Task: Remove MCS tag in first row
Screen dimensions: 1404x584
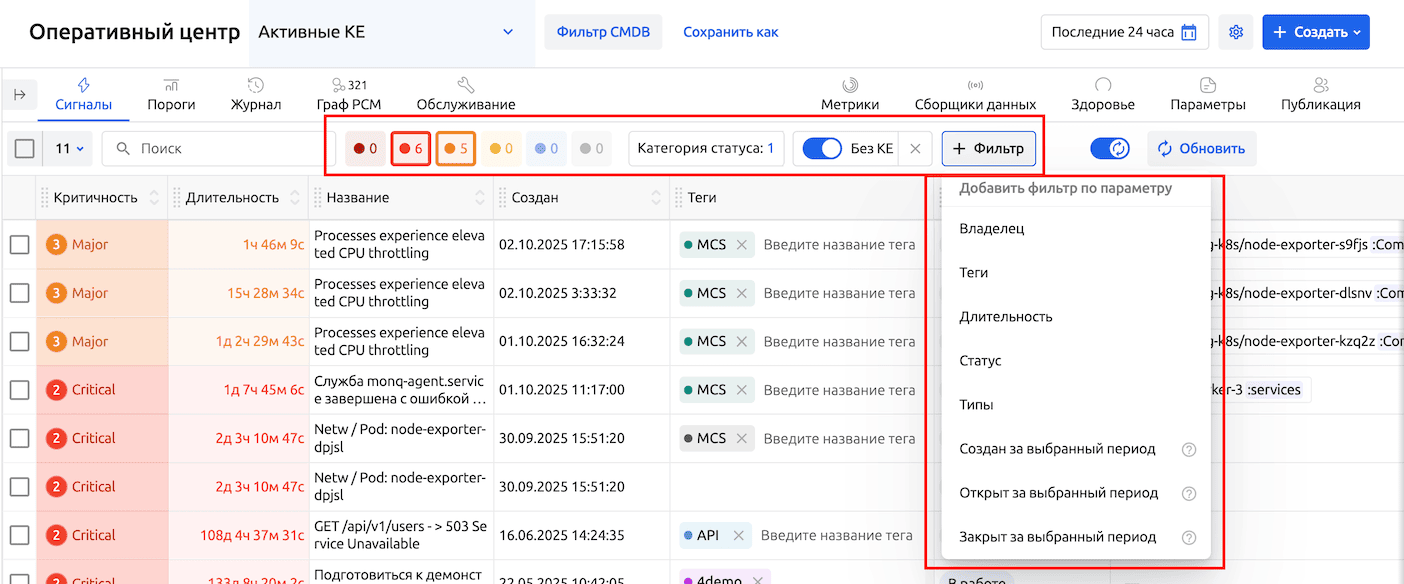Action: 742,245
